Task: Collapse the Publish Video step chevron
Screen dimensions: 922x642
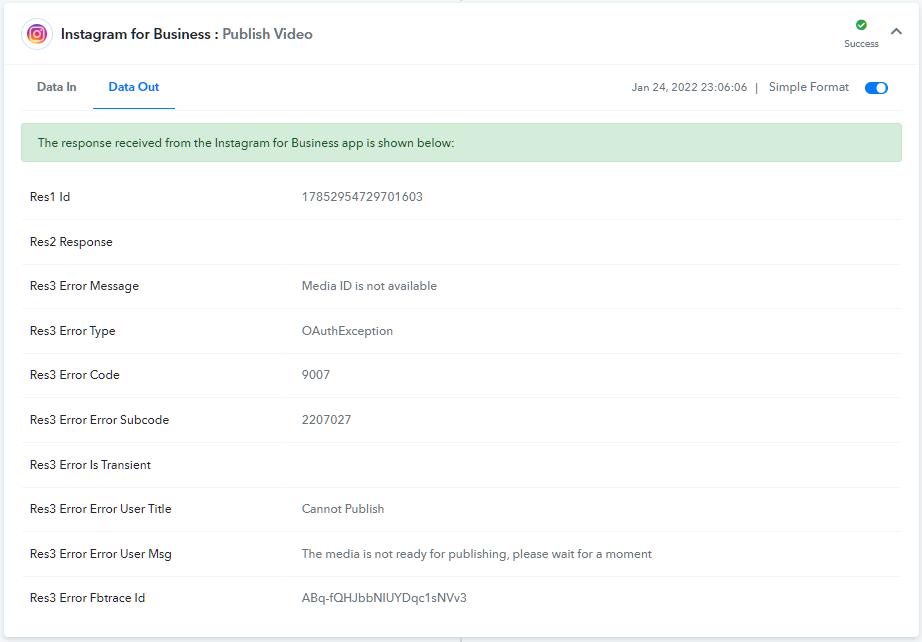Action: click(896, 32)
